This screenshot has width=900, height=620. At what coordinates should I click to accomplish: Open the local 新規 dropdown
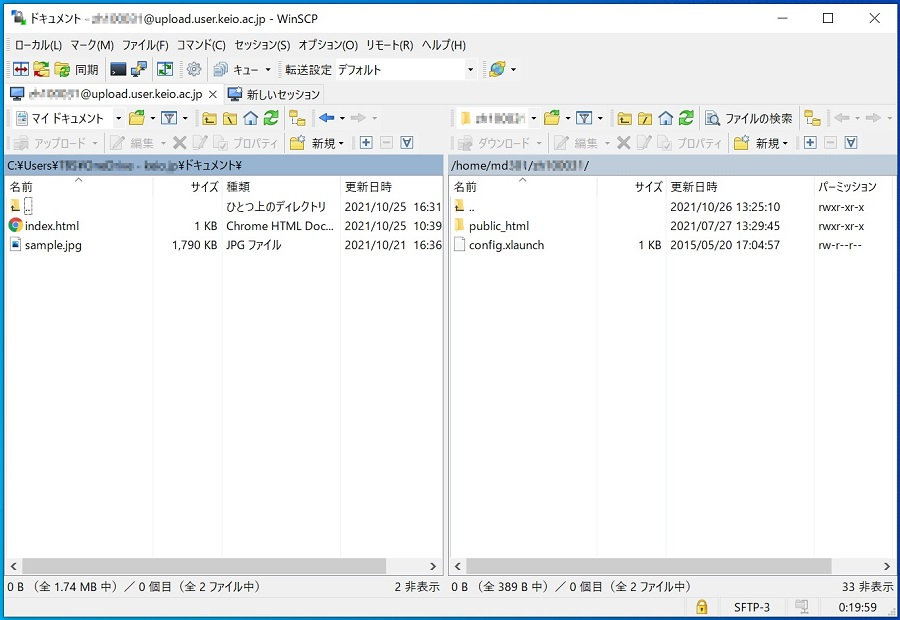click(318, 143)
